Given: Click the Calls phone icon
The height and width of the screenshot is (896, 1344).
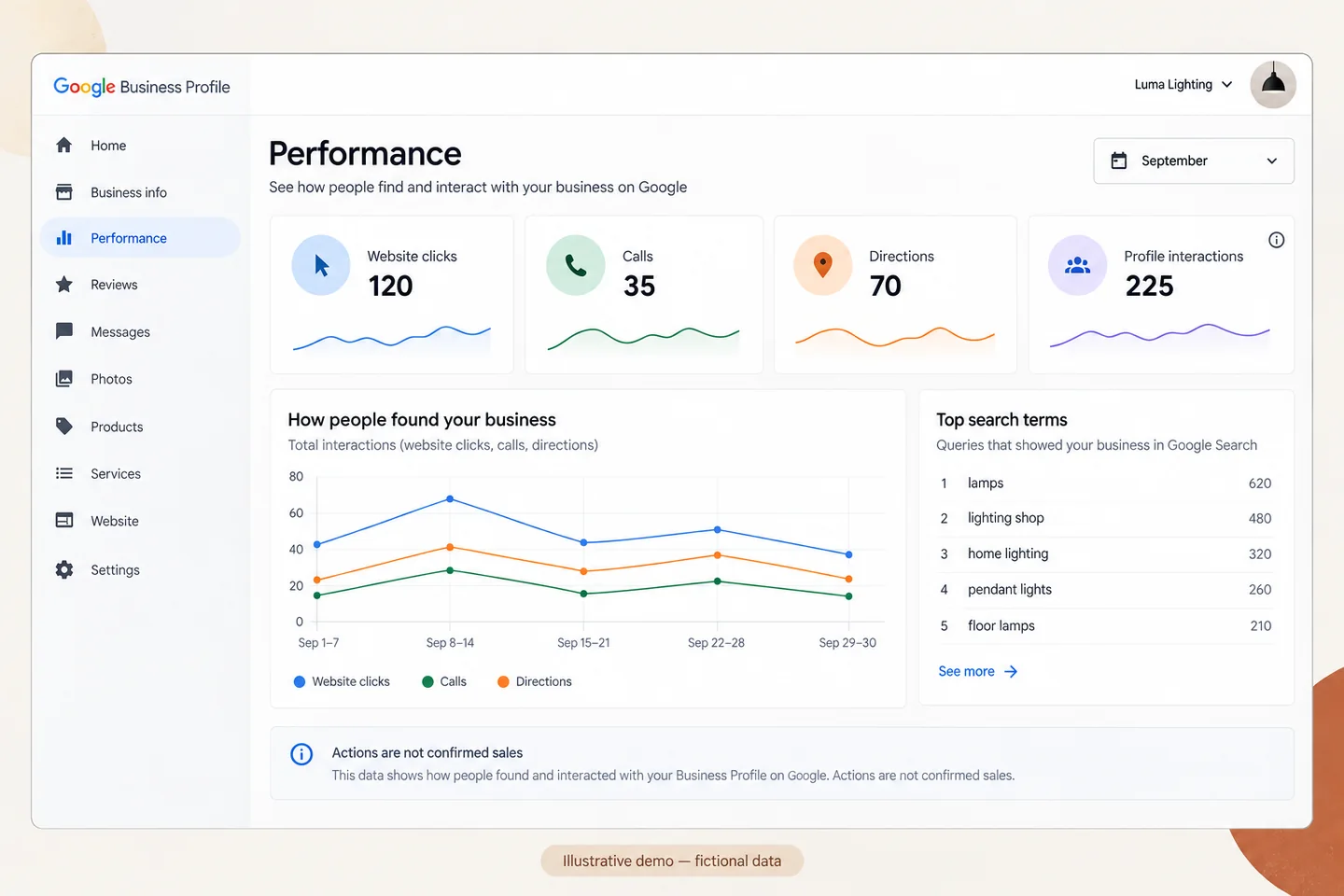Looking at the screenshot, I should [576, 265].
